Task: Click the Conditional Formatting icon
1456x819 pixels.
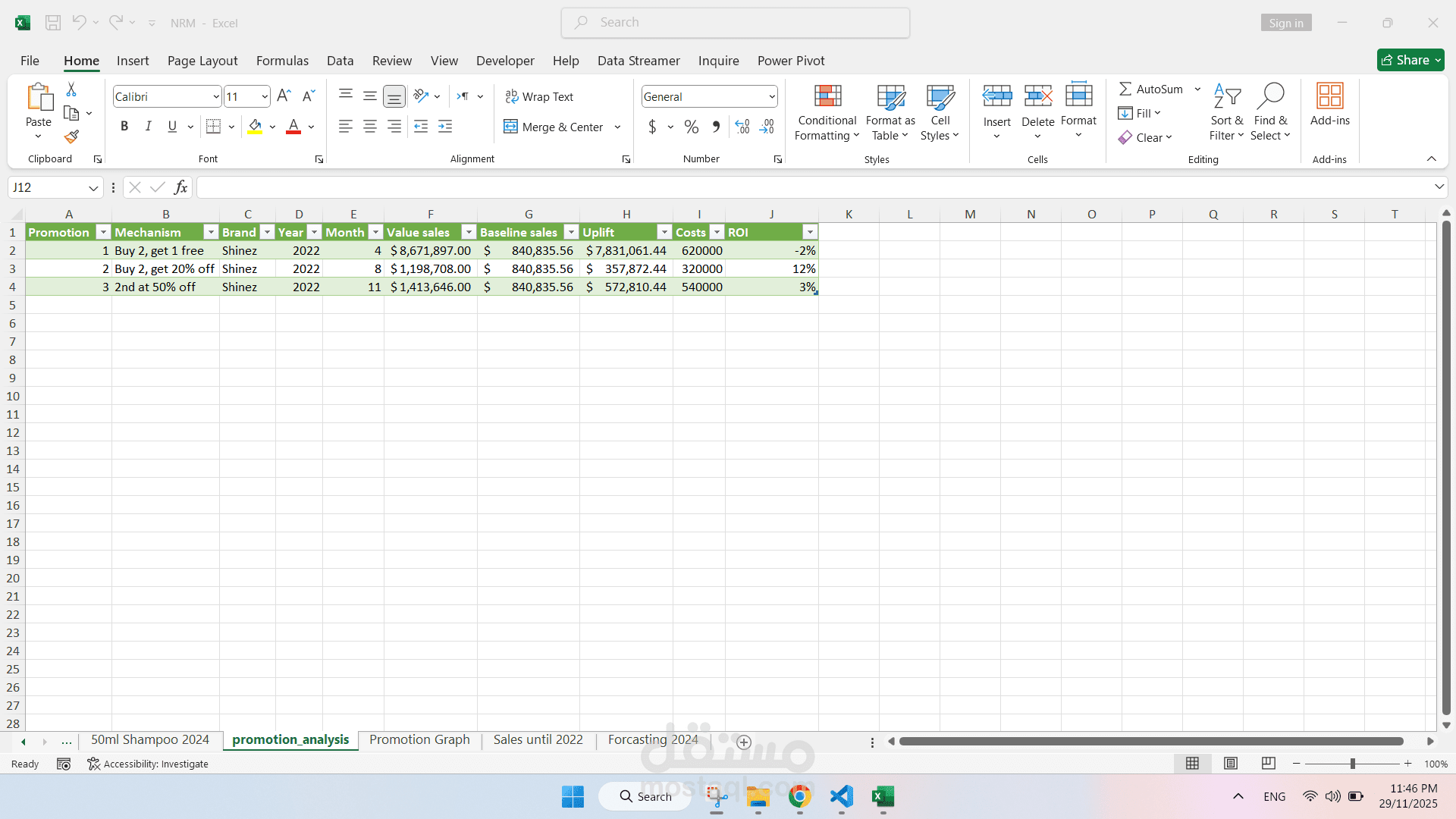Action: coord(827,96)
